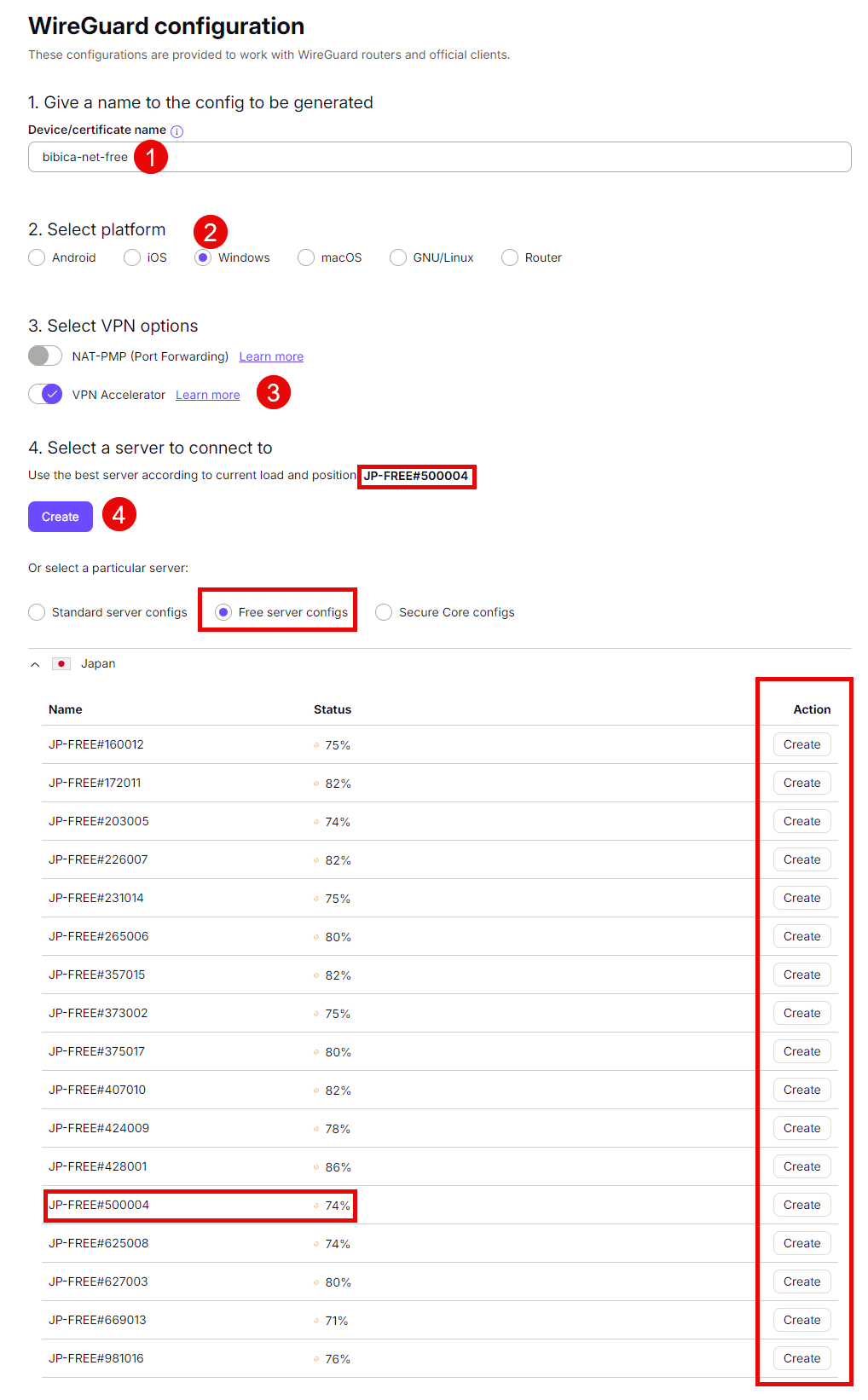Choose the iOS platform option

pyautogui.click(x=132, y=257)
